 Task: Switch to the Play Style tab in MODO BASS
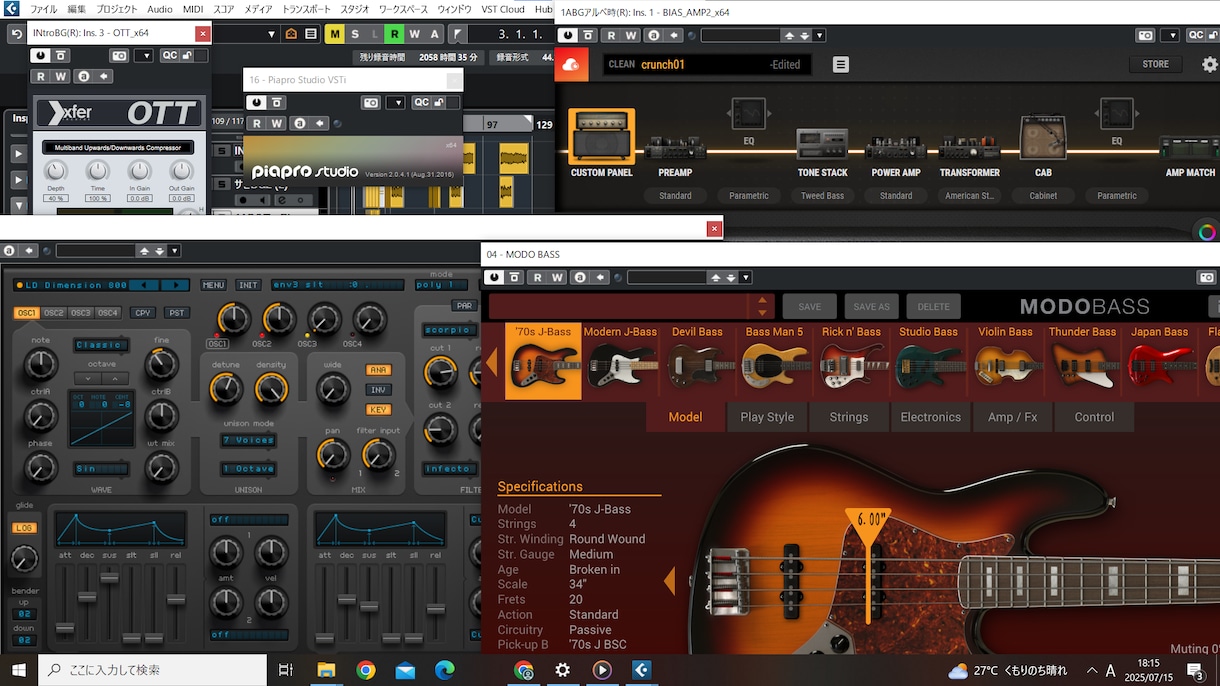(767, 417)
